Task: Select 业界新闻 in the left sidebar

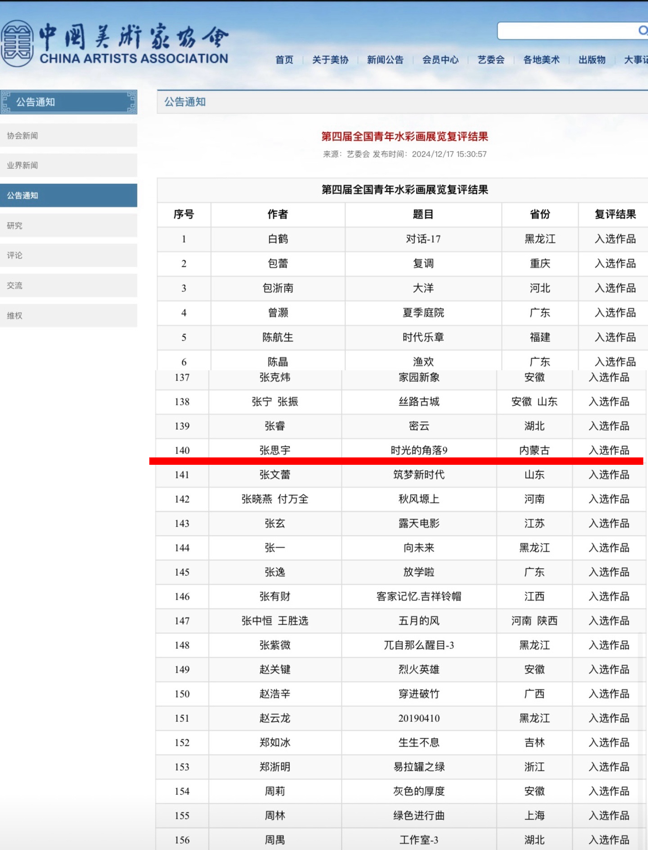Action: pyautogui.click(x=68, y=165)
